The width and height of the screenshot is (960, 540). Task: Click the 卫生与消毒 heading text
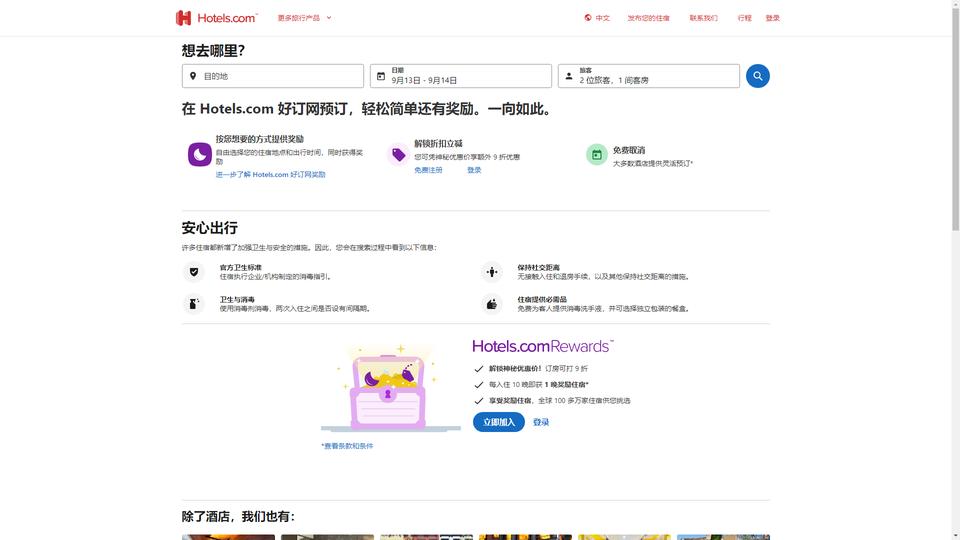pyautogui.click(x=237, y=299)
